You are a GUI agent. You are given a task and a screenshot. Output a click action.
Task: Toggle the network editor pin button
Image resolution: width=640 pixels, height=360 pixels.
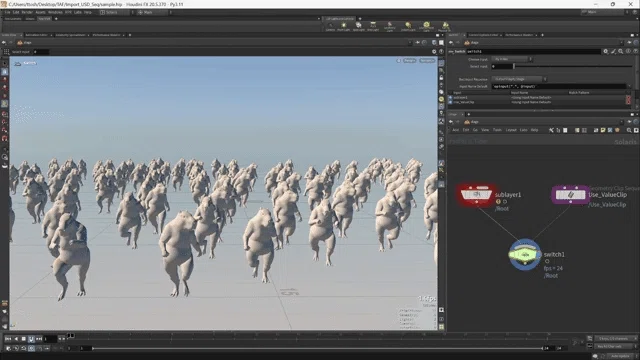point(629,122)
